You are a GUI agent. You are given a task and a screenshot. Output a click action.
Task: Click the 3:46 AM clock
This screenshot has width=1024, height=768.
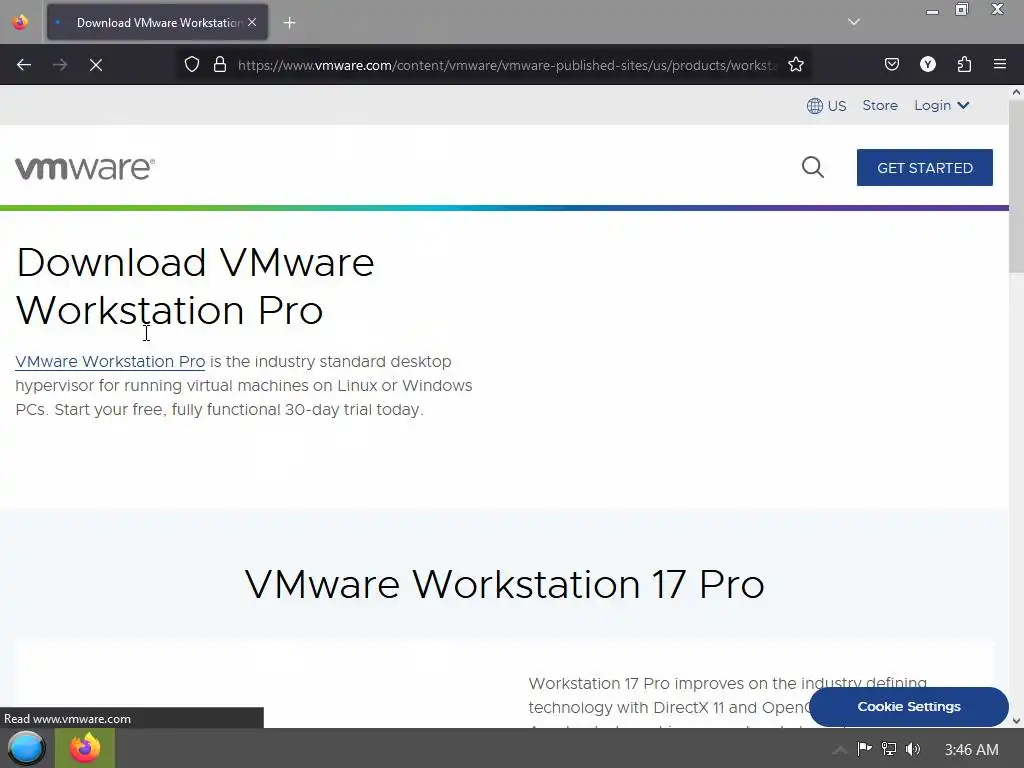pos(971,750)
